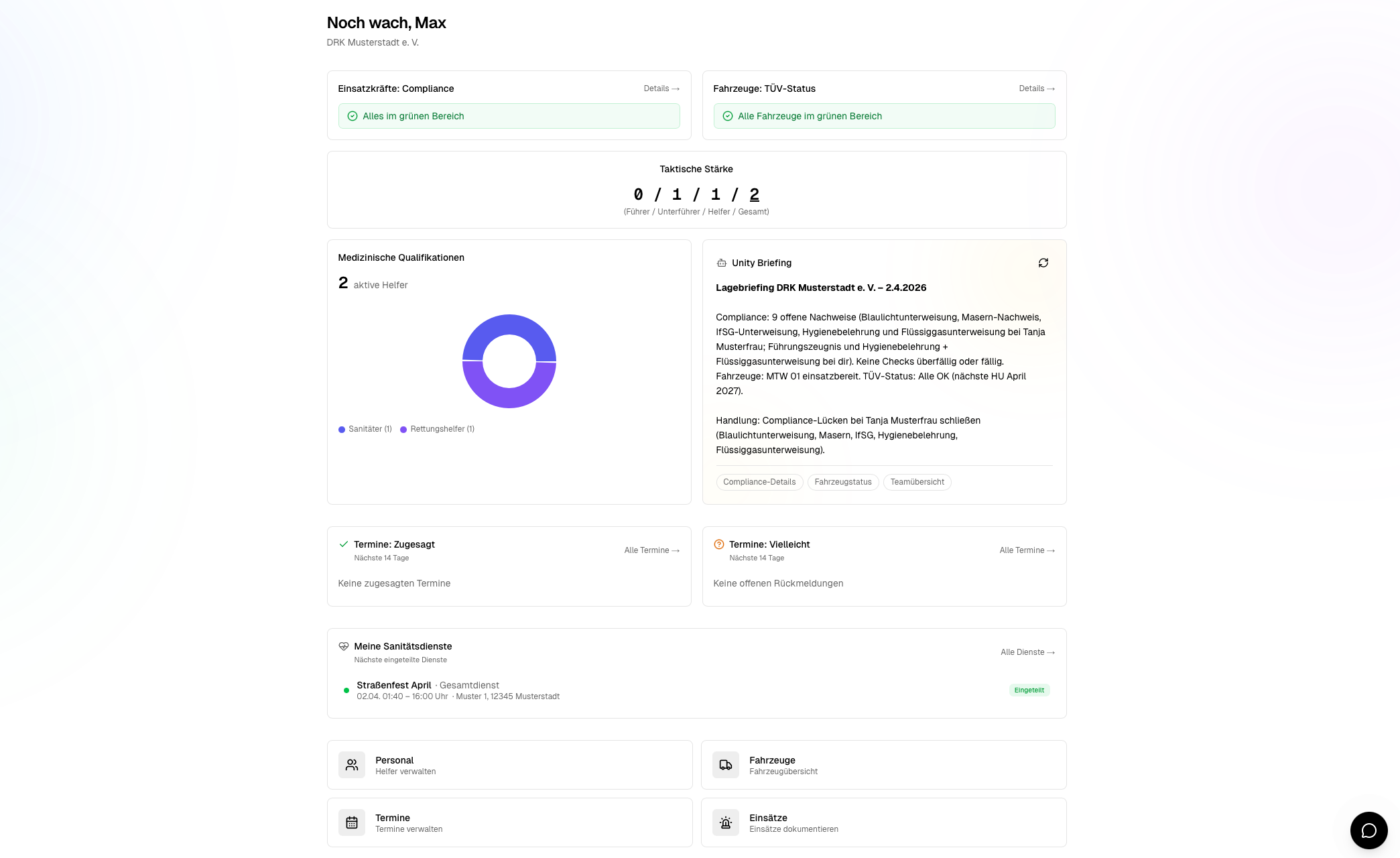Open TÜV-Status Details link
1400x858 pixels.
1036,88
